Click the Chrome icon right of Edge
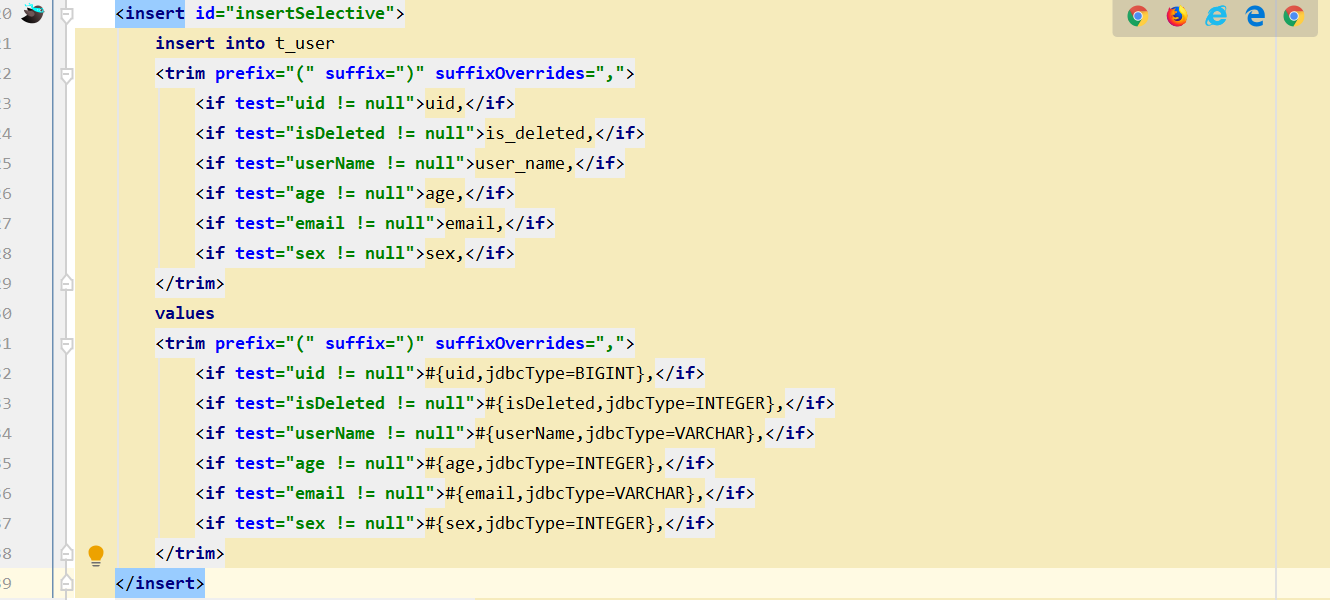The image size is (1330, 600). [x=1294, y=16]
